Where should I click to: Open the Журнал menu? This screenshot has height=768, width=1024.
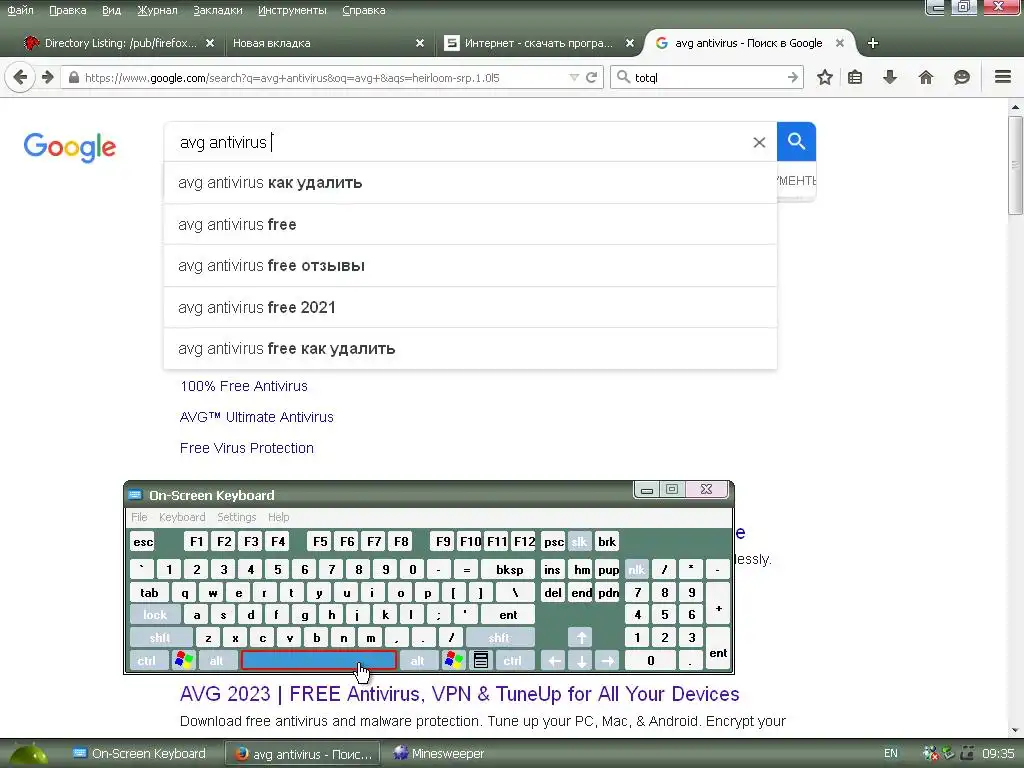(x=157, y=10)
